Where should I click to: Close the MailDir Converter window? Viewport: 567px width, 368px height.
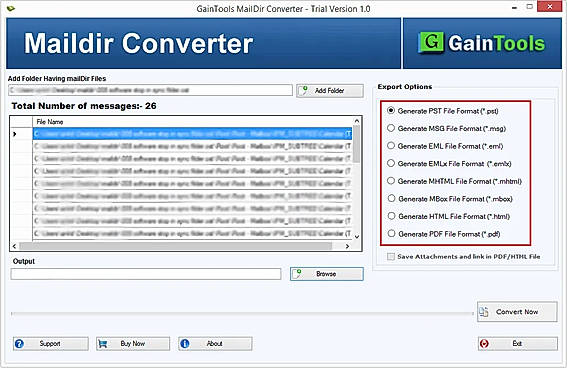[x=550, y=7]
